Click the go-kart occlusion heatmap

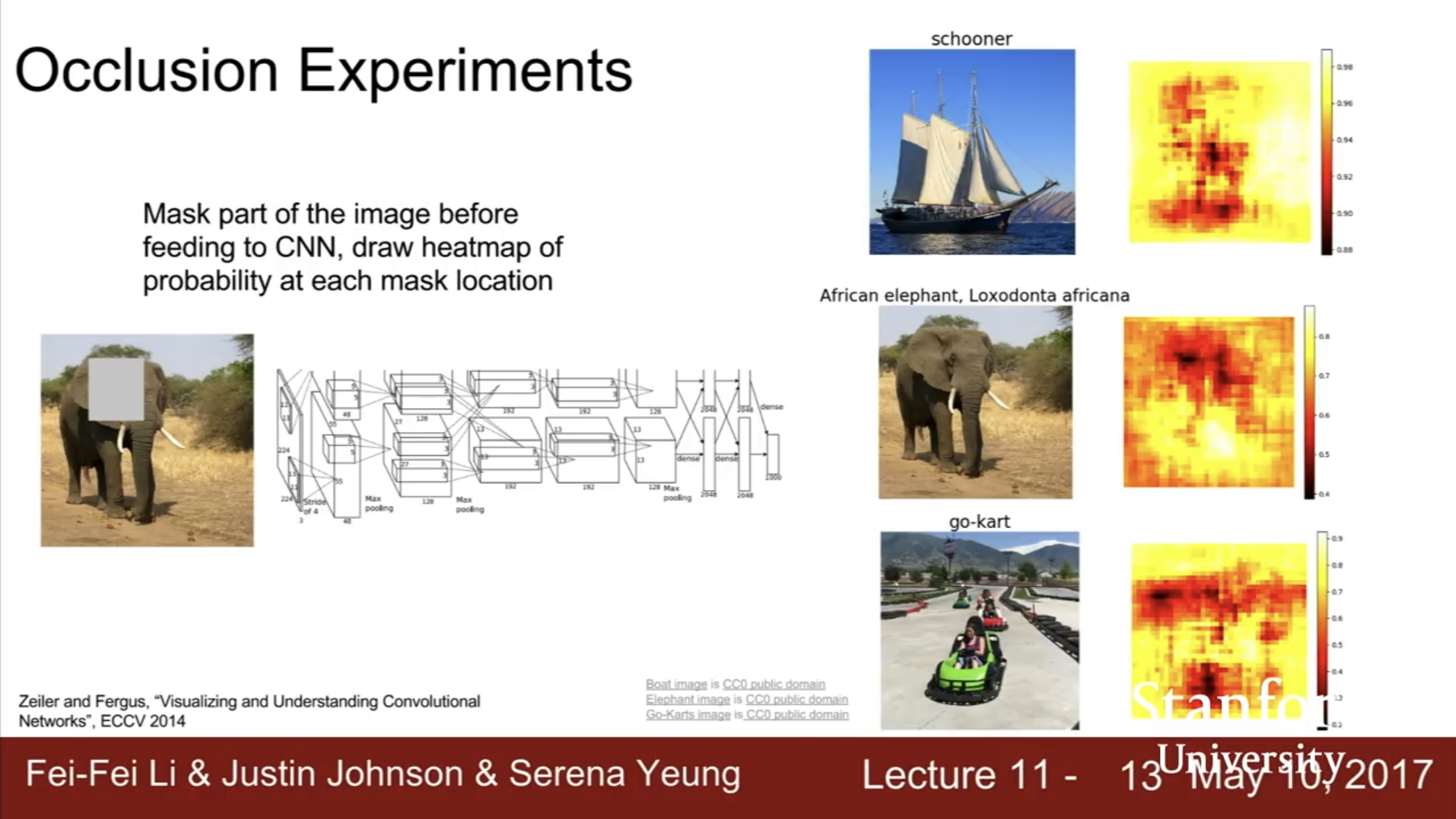[1219, 631]
